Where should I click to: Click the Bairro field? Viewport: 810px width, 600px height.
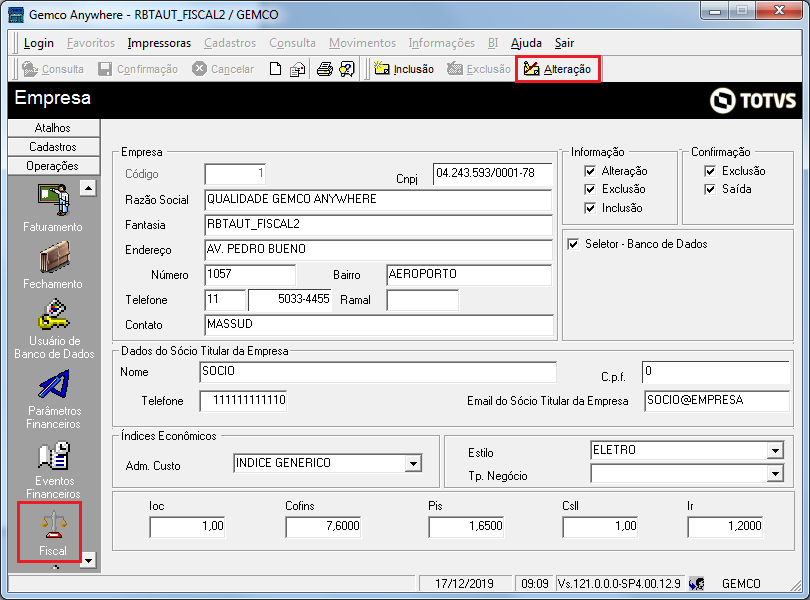(x=469, y=274)
